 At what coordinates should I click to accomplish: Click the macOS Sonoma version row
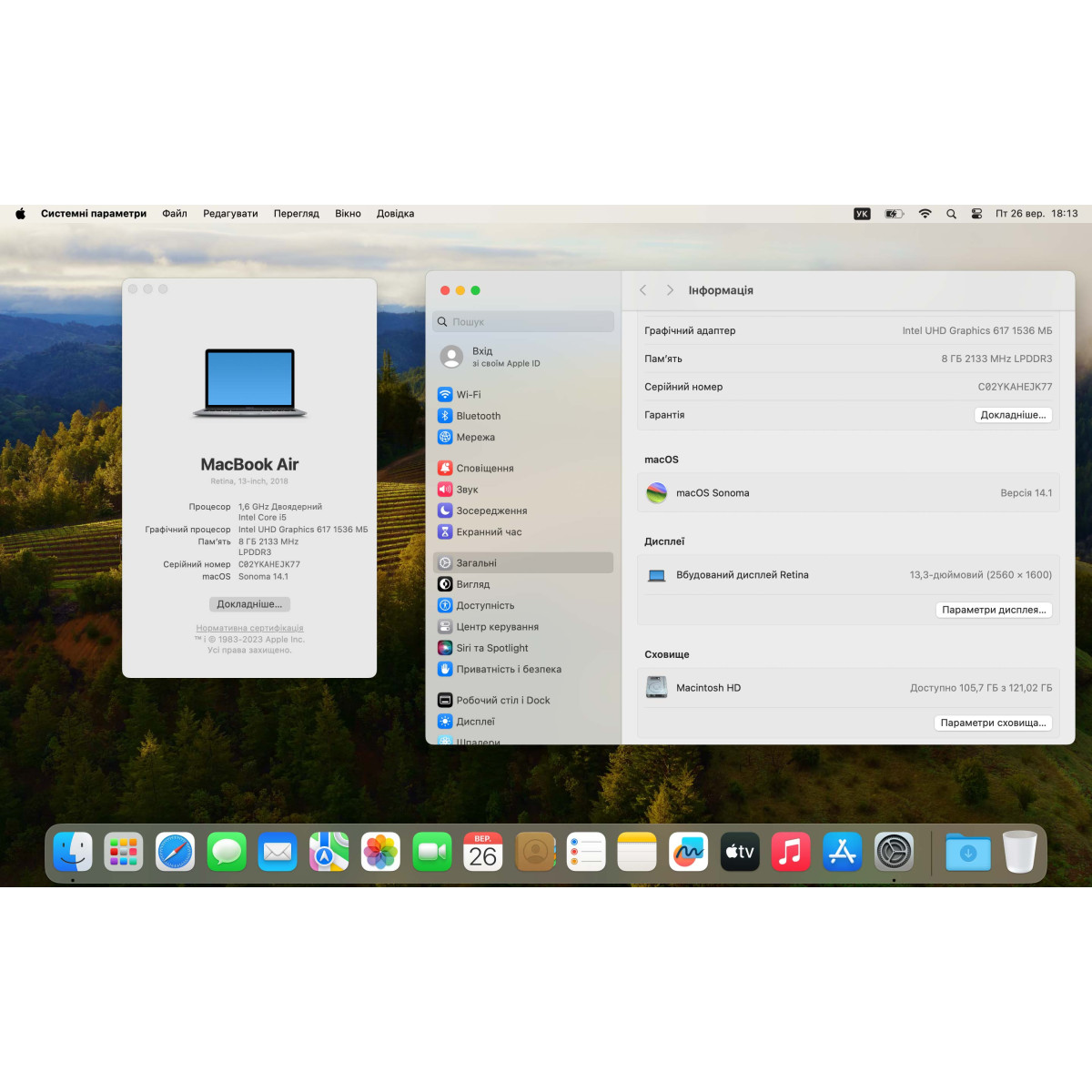click(x=848, y=493)
